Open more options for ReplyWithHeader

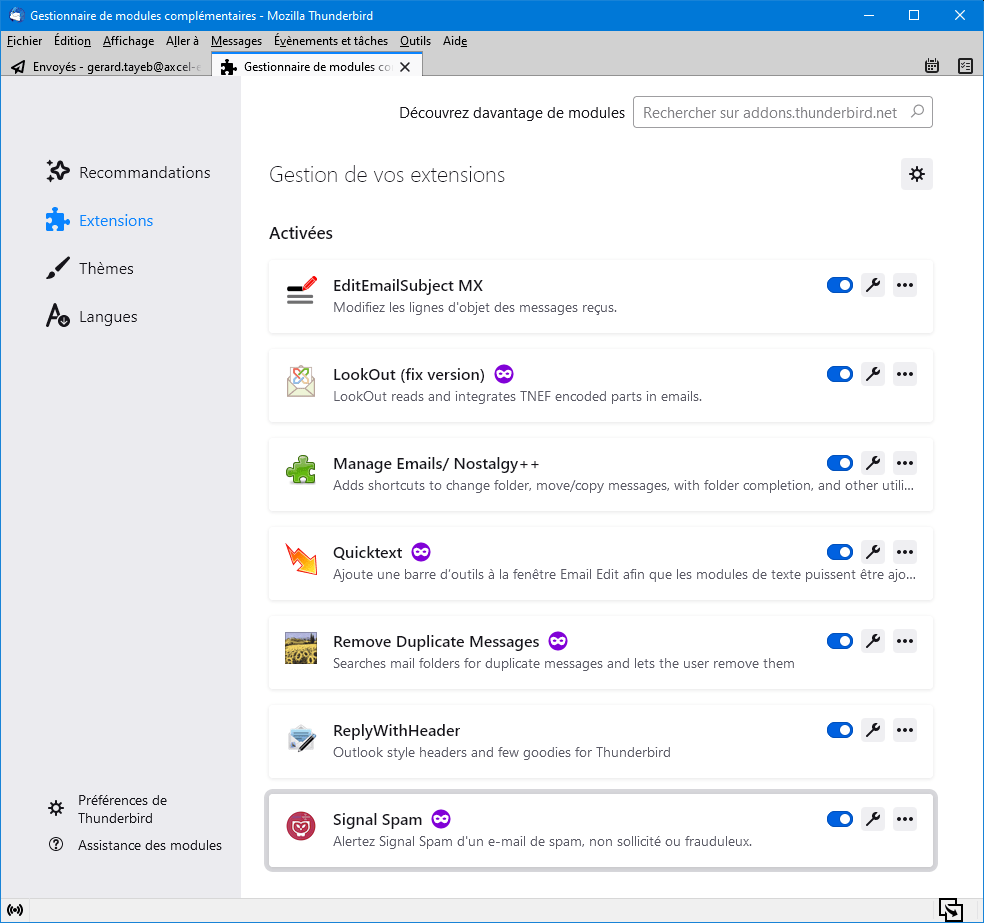pos(905,730)
